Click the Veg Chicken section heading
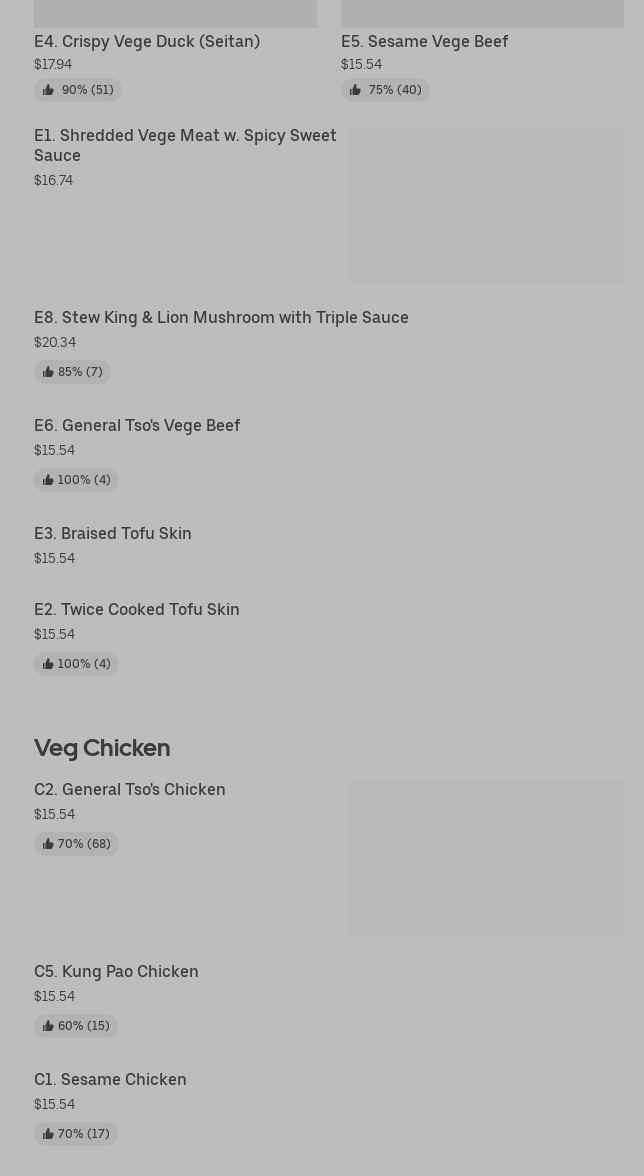Image resolution: width=644 pixels, height=1176 pixels. pos(102,747)
